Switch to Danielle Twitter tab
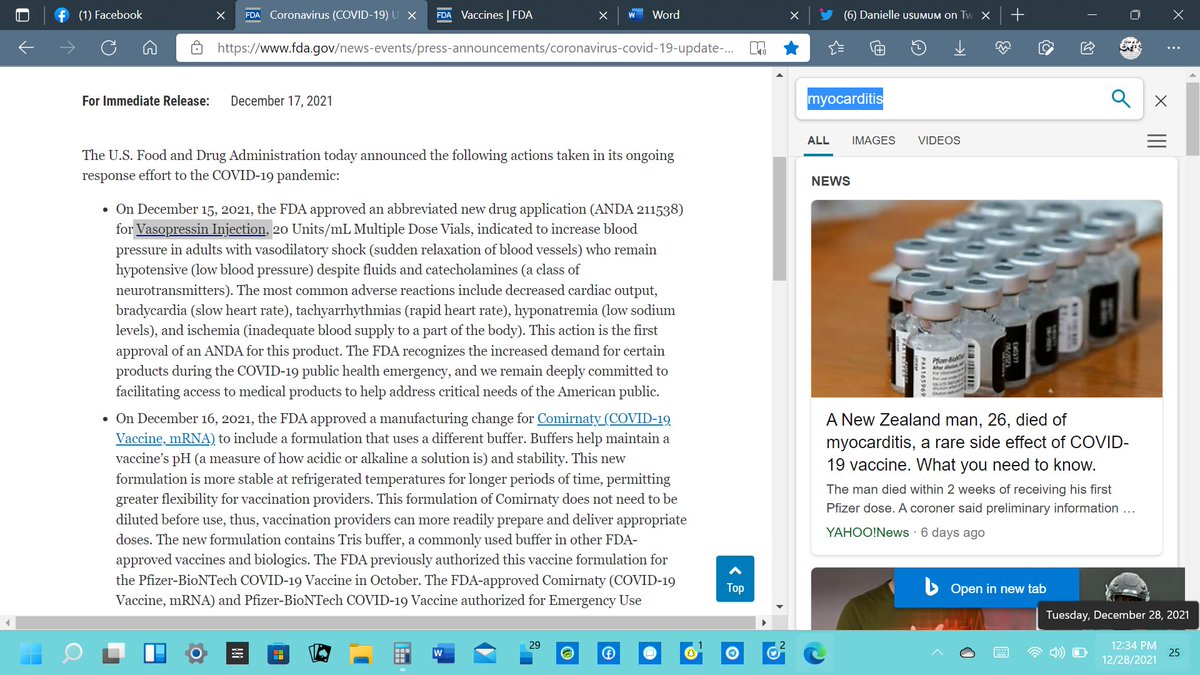Image resolution: width=1200 pixels, height=675 pixels. coord(904,15)
